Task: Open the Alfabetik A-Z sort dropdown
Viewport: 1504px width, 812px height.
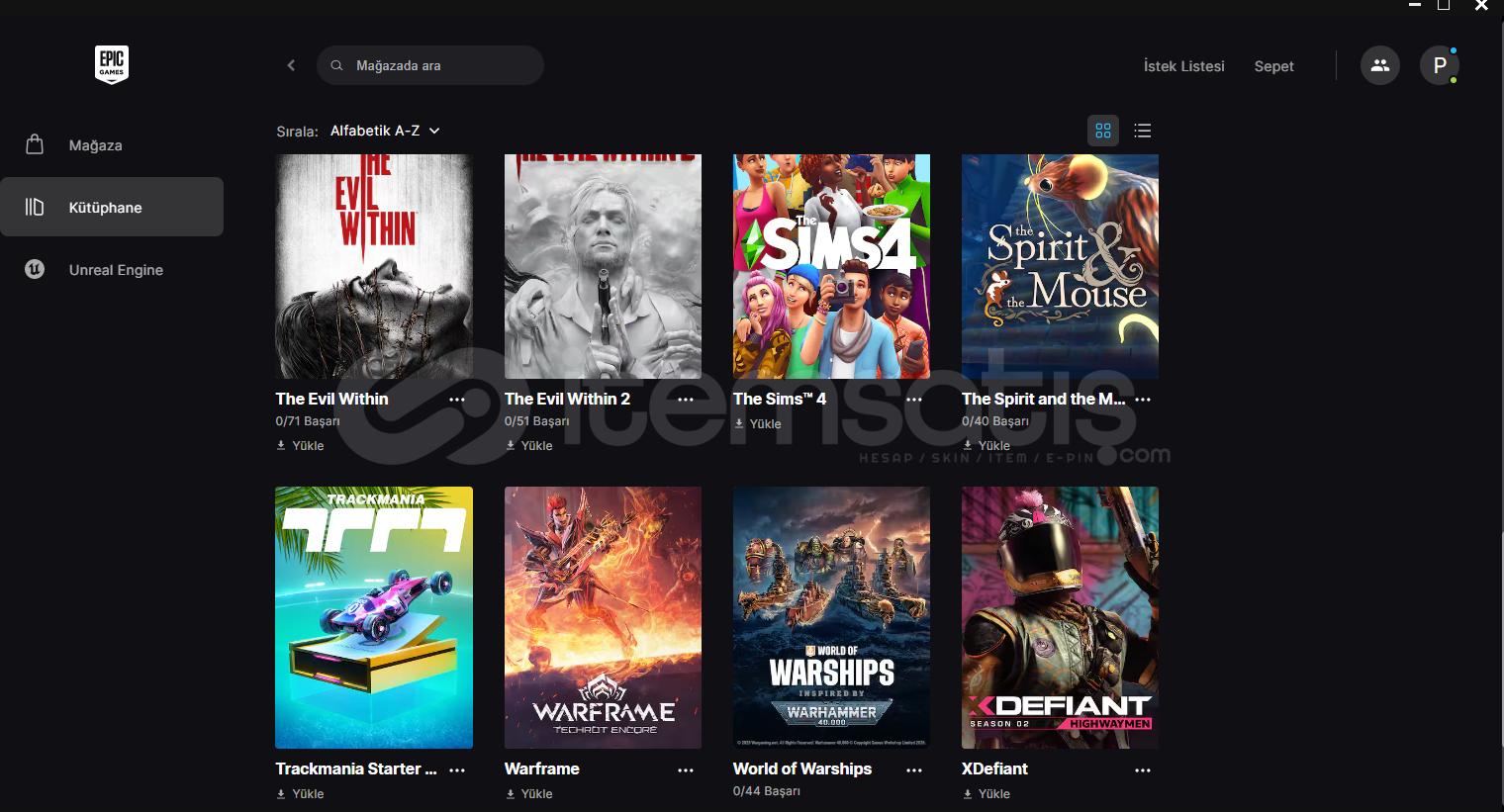Action: [385, 131]
